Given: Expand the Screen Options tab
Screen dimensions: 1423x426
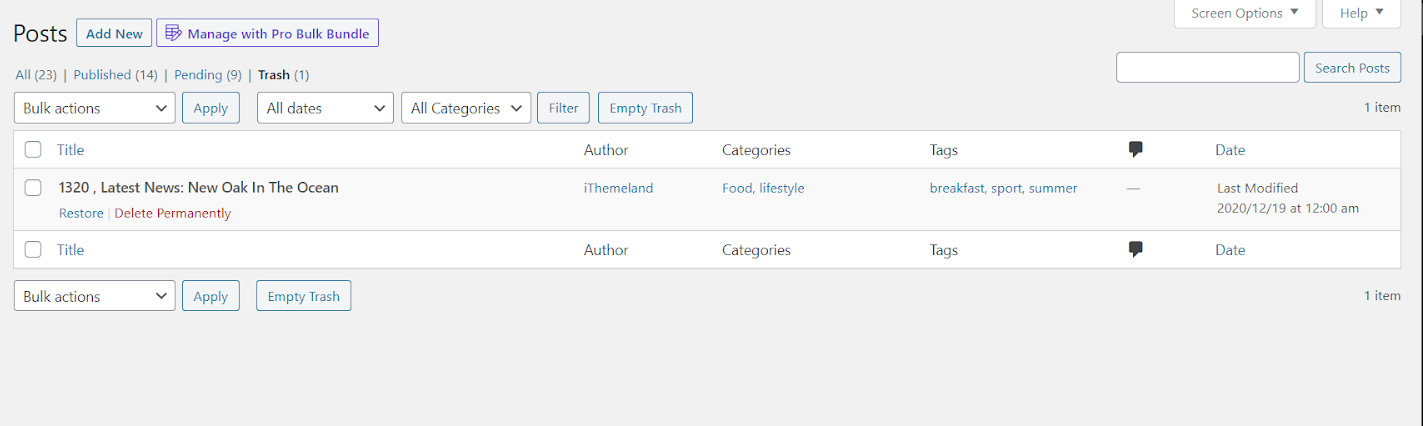Looking at the screenshot, I should pyautogui.click(x=1245, y=13).
